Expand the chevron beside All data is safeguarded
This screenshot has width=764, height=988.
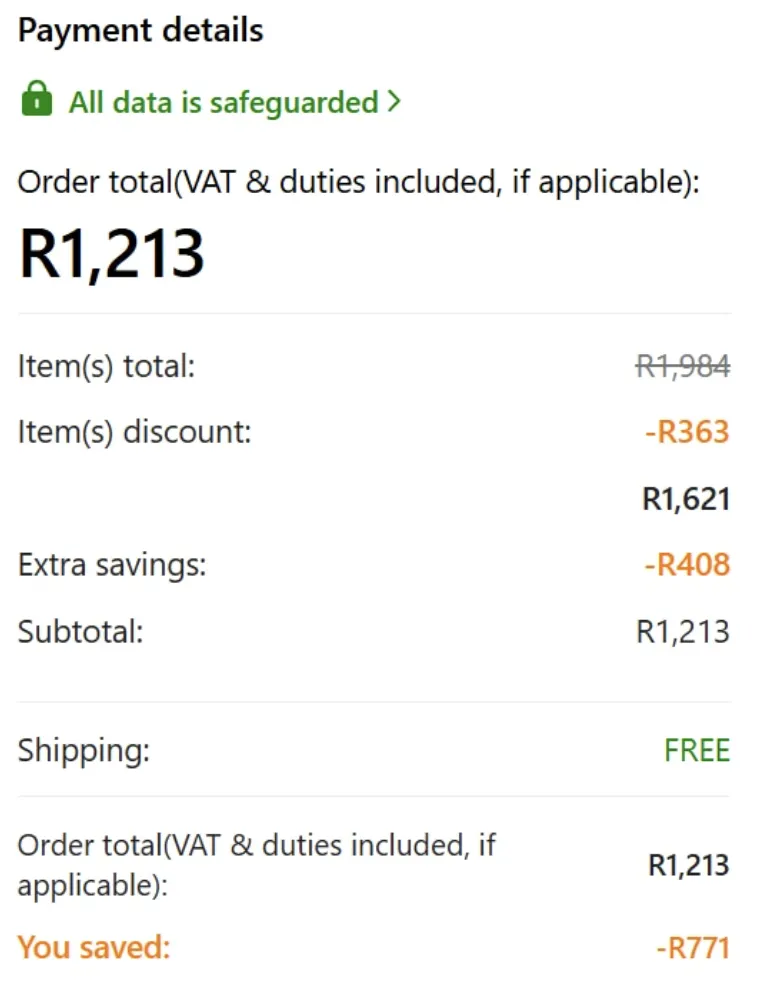(x=393, y=101)
